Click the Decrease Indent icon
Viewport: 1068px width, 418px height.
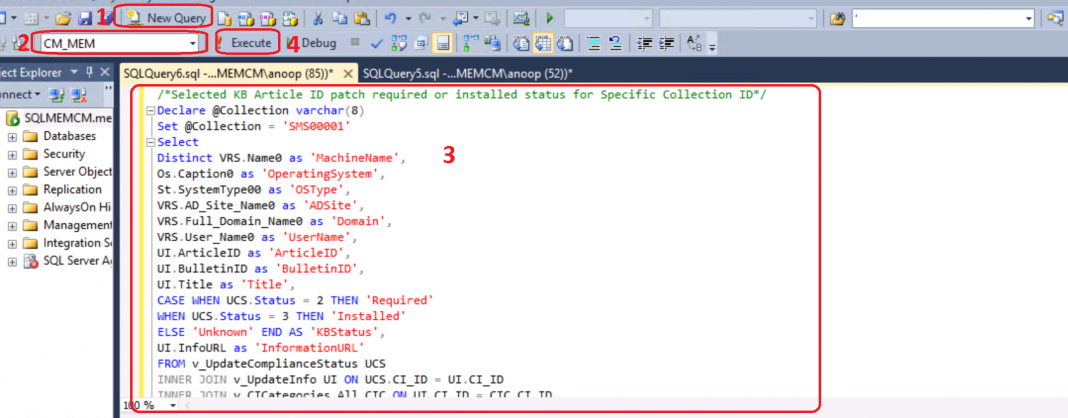point(644,44)
